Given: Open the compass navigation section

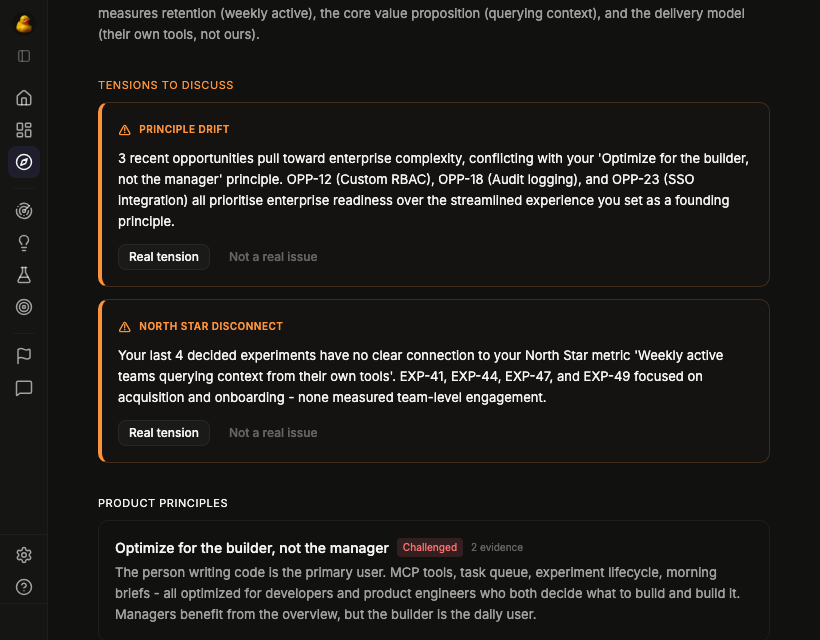Looking at the screenshot, I should [23, 162].
